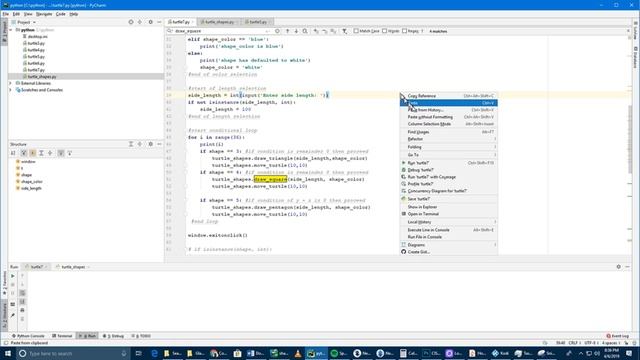Click the Chrome taskbar icon
This screenshot has width=640, height=360.
[219, 353]
